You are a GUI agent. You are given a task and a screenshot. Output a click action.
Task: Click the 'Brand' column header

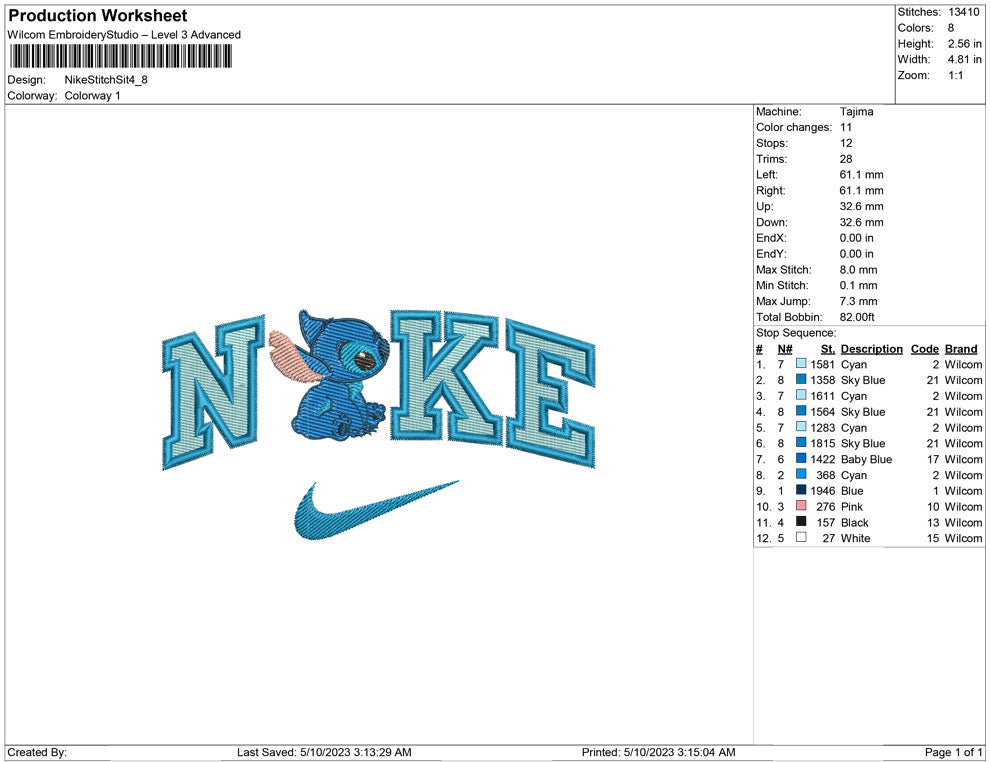pos(961,348)
